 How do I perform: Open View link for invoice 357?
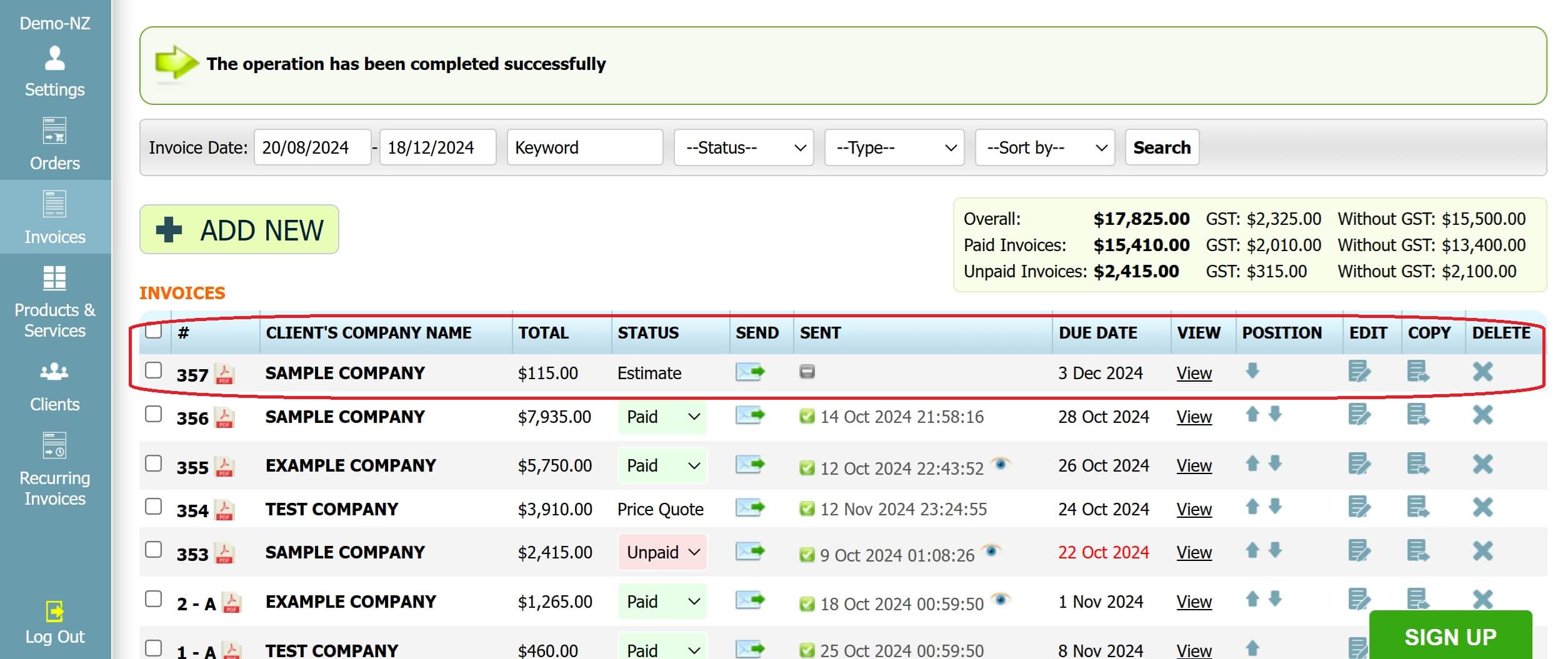1194,374
